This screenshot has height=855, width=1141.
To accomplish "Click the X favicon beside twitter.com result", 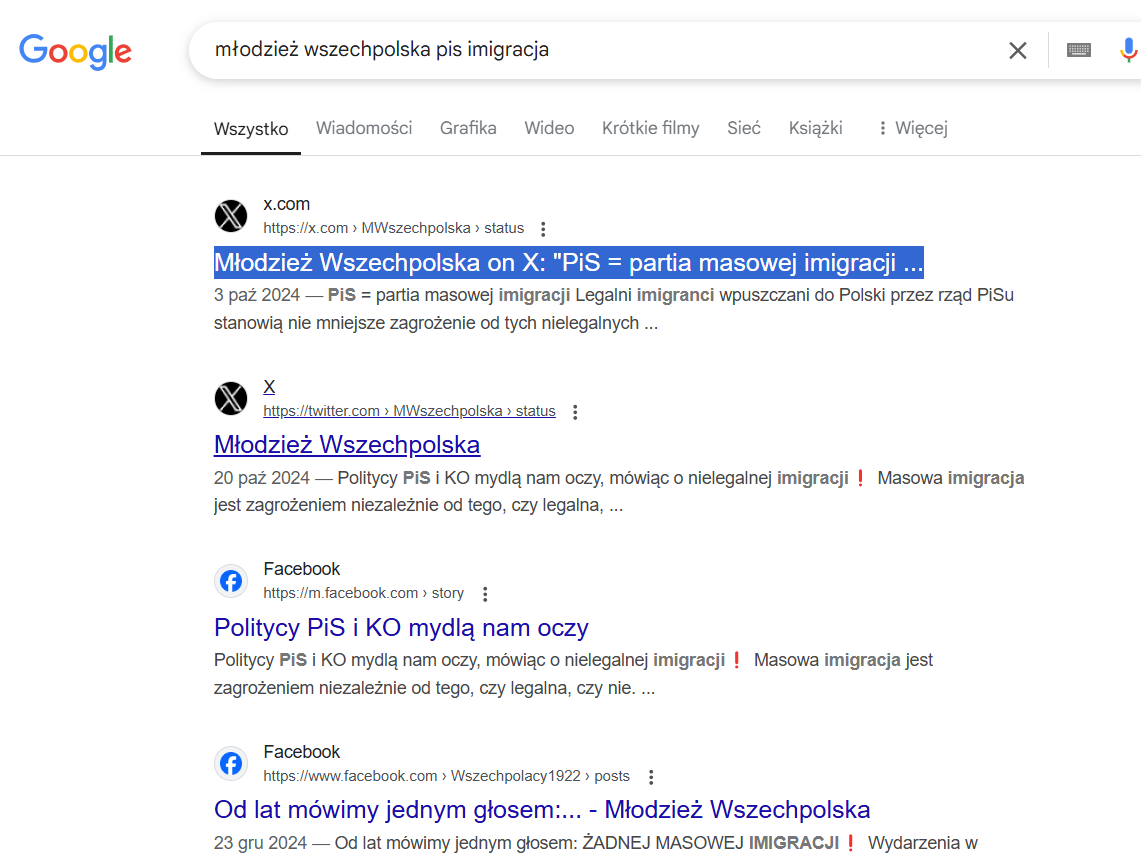I will (231, 399).
